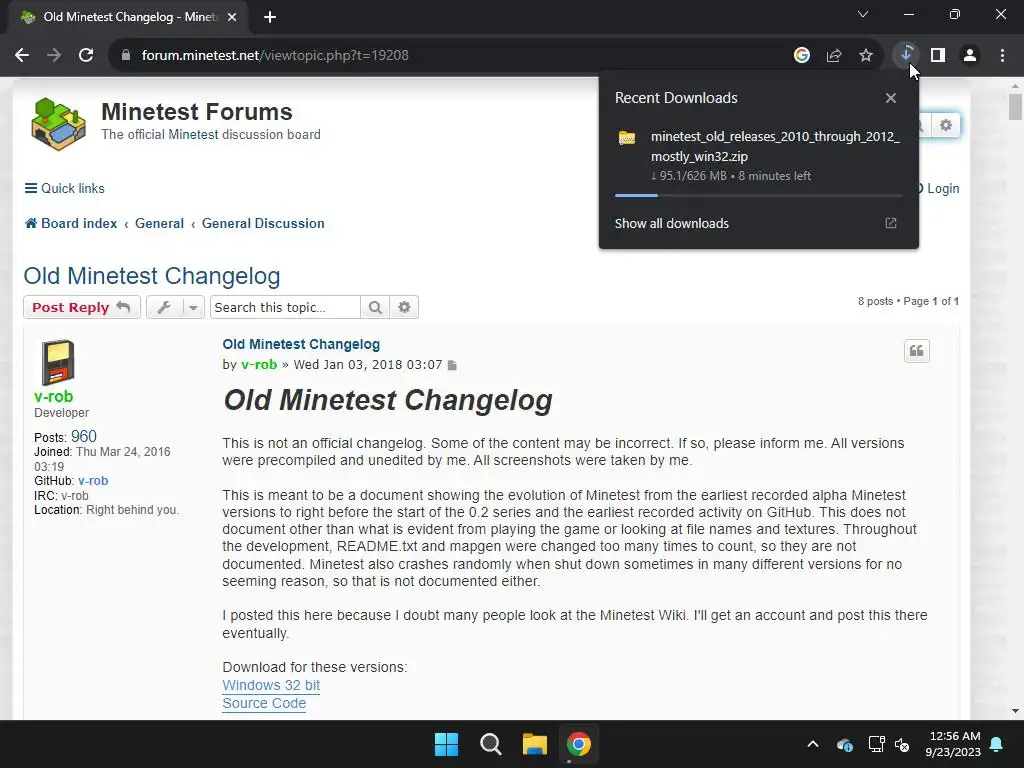Open File Explorer from taskbar
This screenshot has height=768, width=1024.
(x=534, y=744)
